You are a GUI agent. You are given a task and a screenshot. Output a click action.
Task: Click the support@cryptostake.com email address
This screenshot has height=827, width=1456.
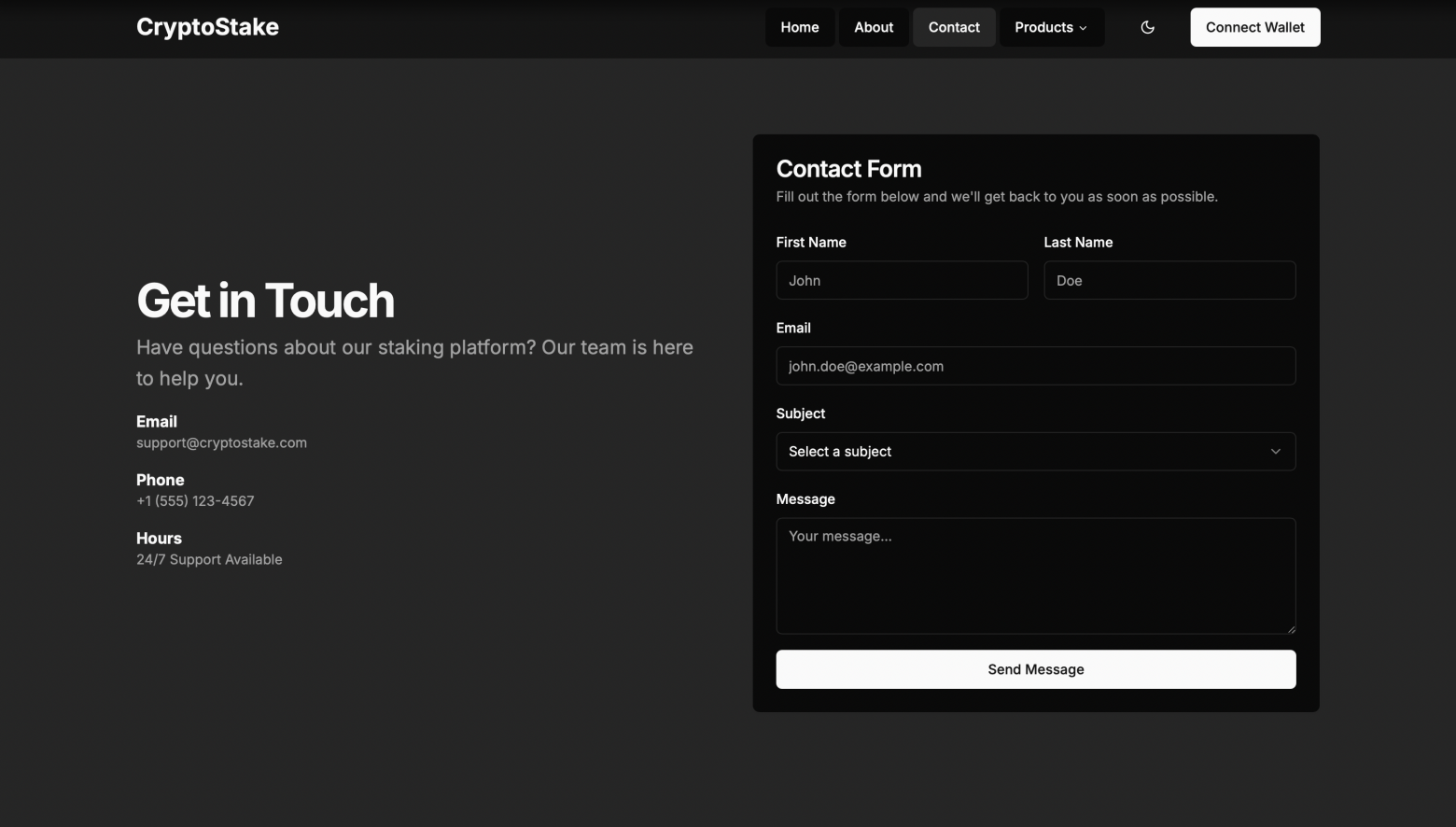click(x=221, y=442)
